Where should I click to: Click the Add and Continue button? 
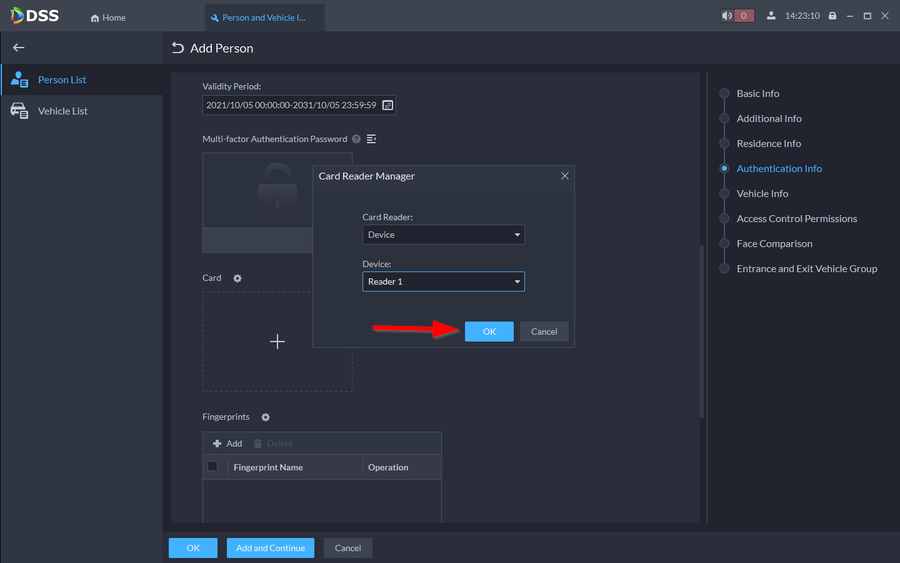click(270, 548)
